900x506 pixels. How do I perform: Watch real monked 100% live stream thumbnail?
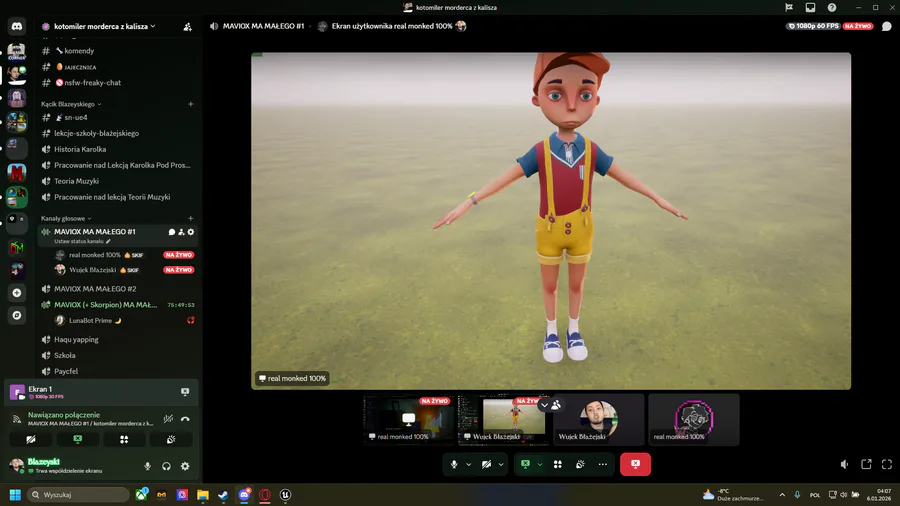409,419
